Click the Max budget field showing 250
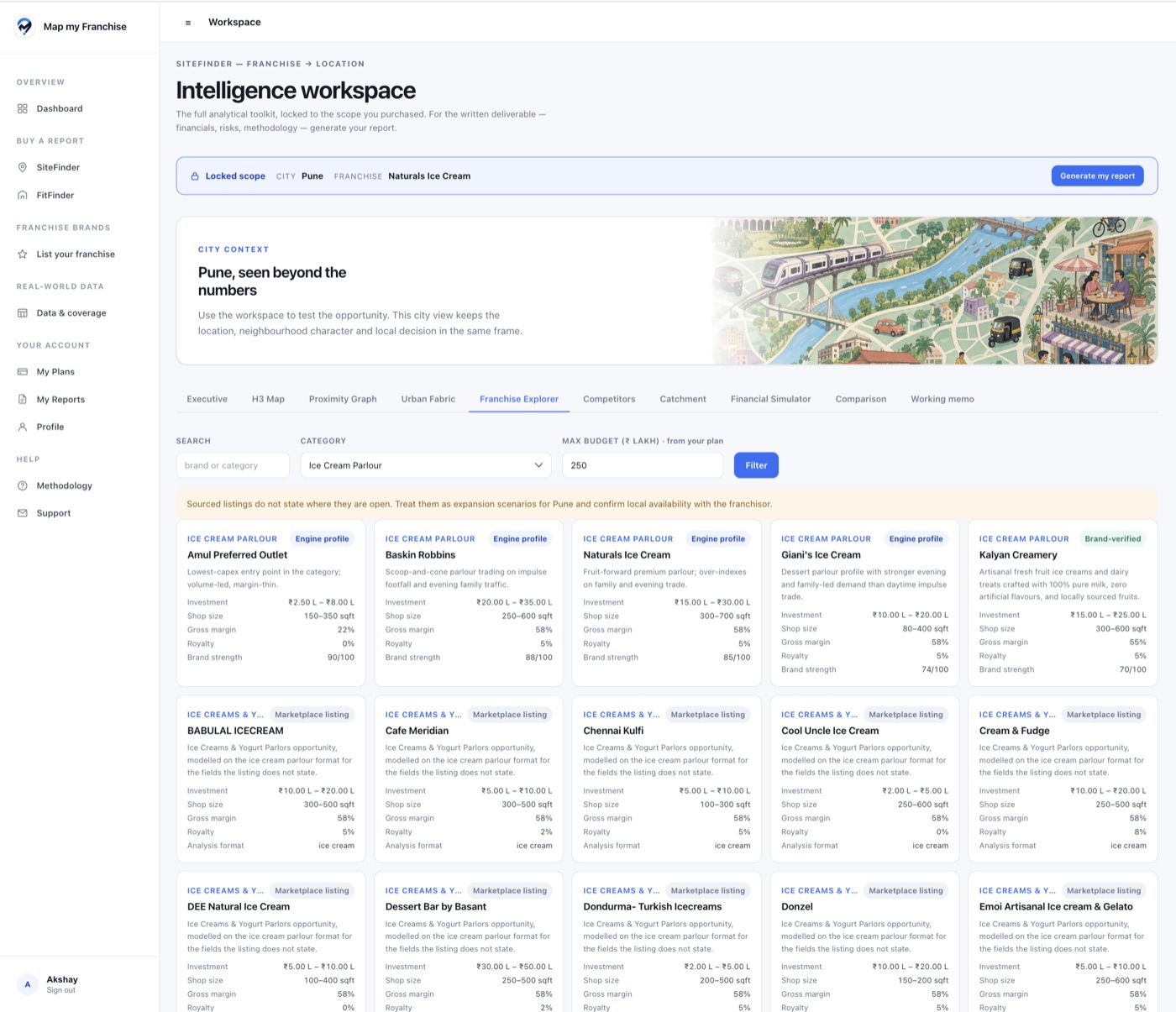Image resolution: width=1176 pixels, height=1012 pixels. [x=643, y=465]
